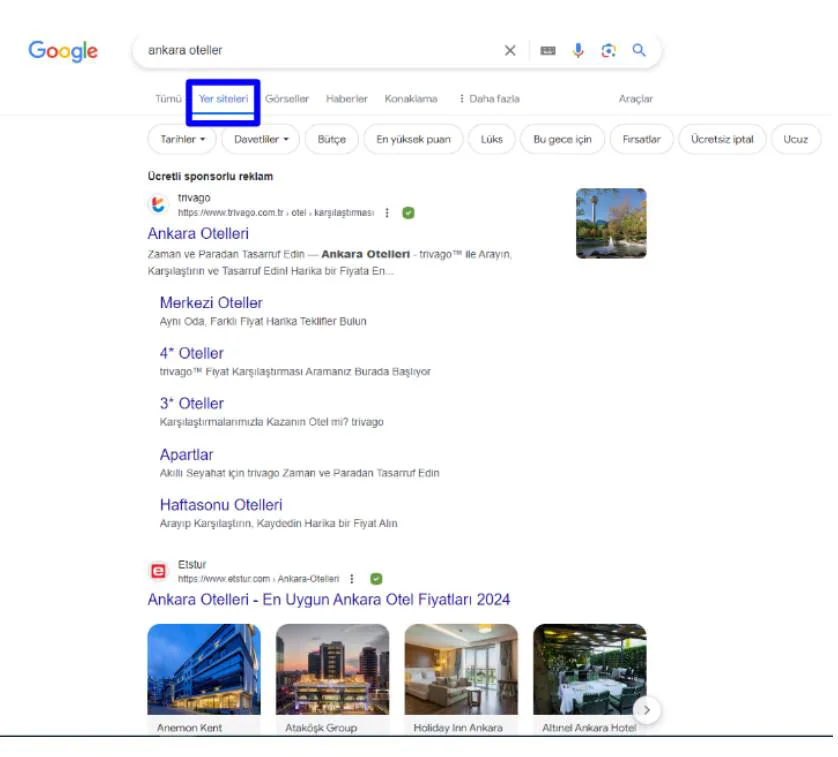Clear the search box with X icon
838x757 pixels.
pyautogui.click(x=510, y=50)
